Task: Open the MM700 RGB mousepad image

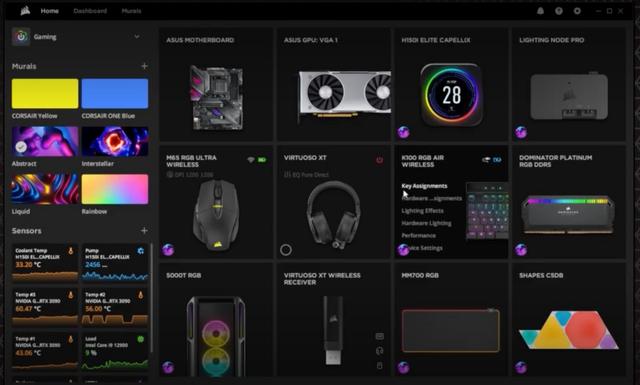Action: click(451, 330)
